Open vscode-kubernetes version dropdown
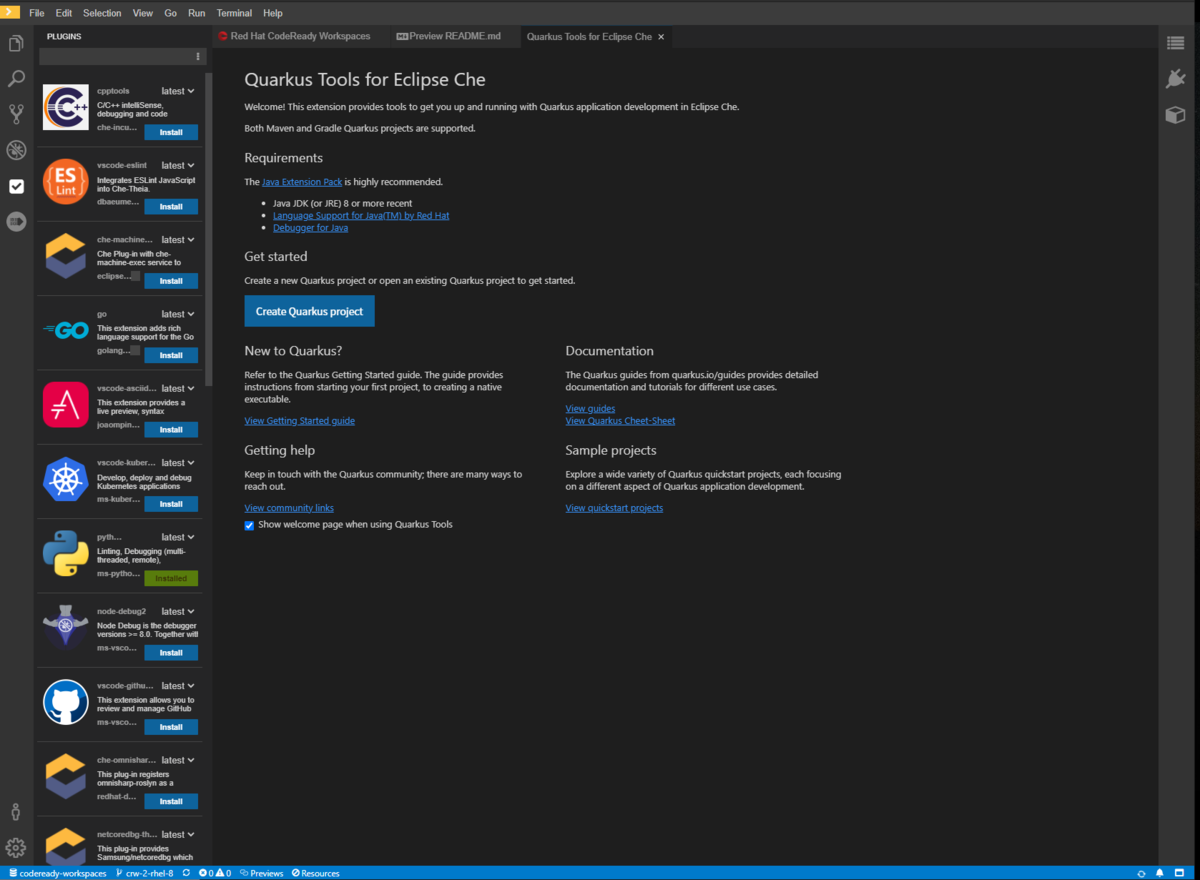1200x880 pixels. pos(178,463)
